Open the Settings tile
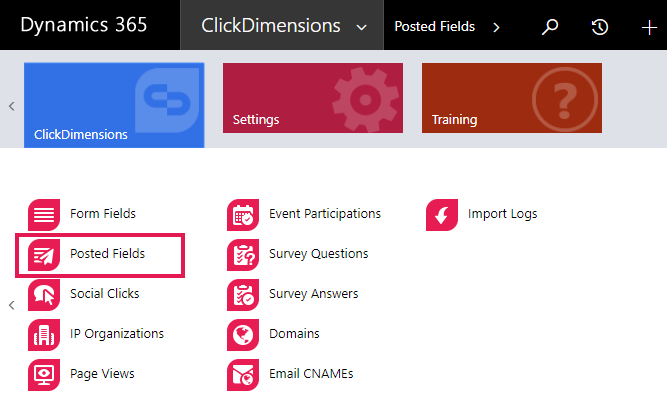This screenshot has width=667, height=396. tap(313, 98)
